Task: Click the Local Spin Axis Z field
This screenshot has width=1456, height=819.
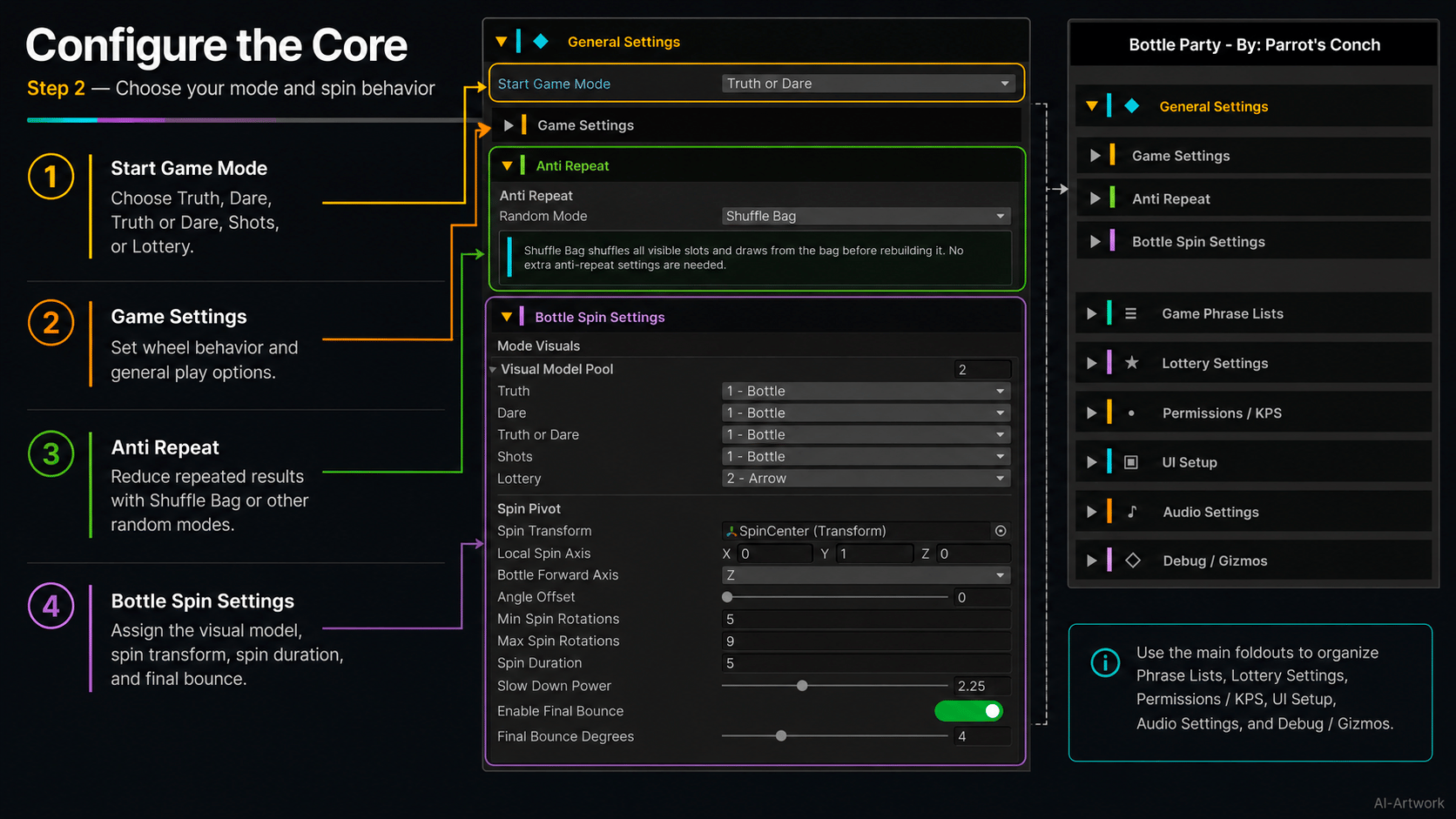Action: point(973,554)
